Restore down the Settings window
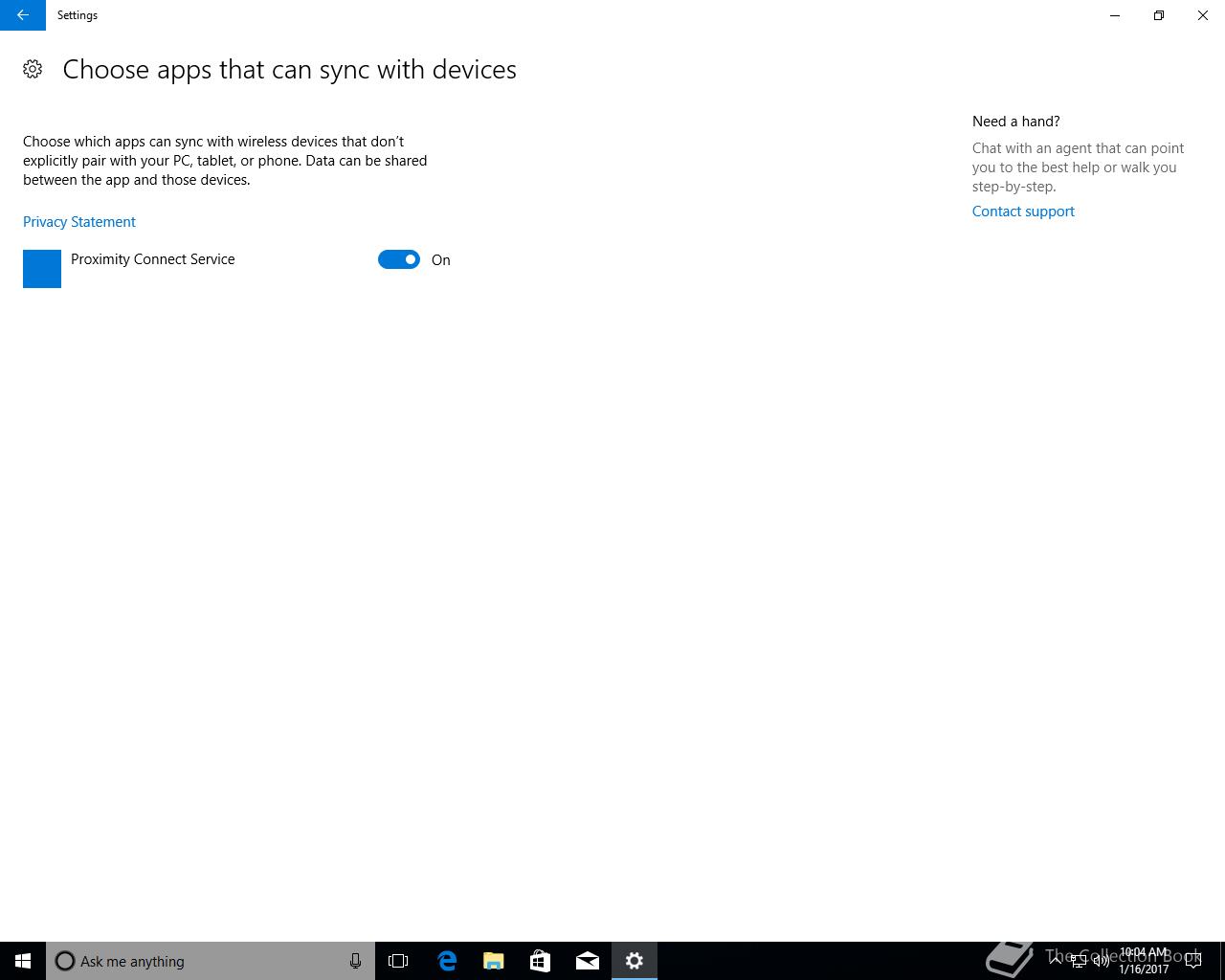The height and width of the screenshot is (980, 1225). pyautogui.click(x=1159, y=15)
